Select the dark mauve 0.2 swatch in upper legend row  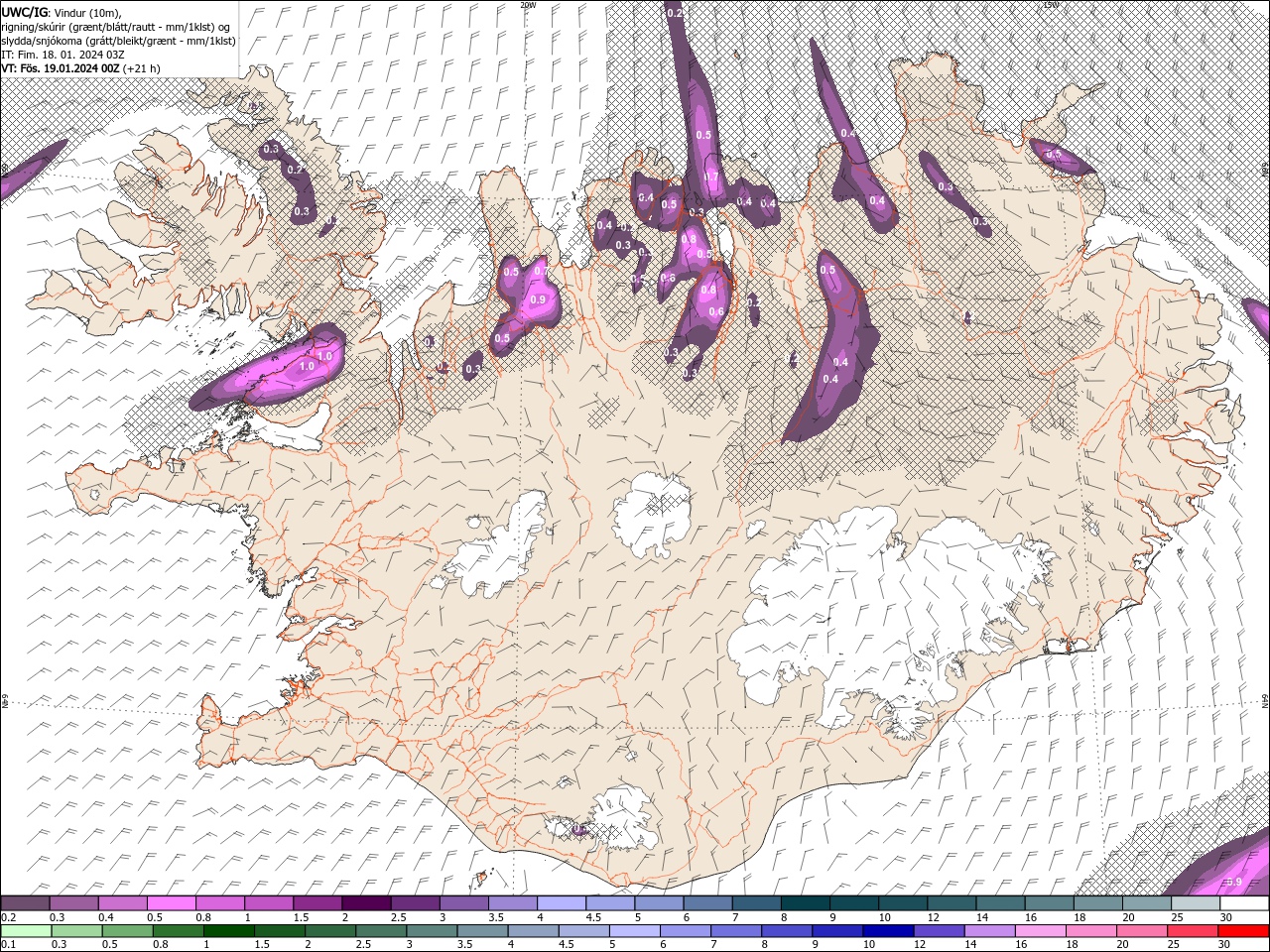(x=25, y=903)
